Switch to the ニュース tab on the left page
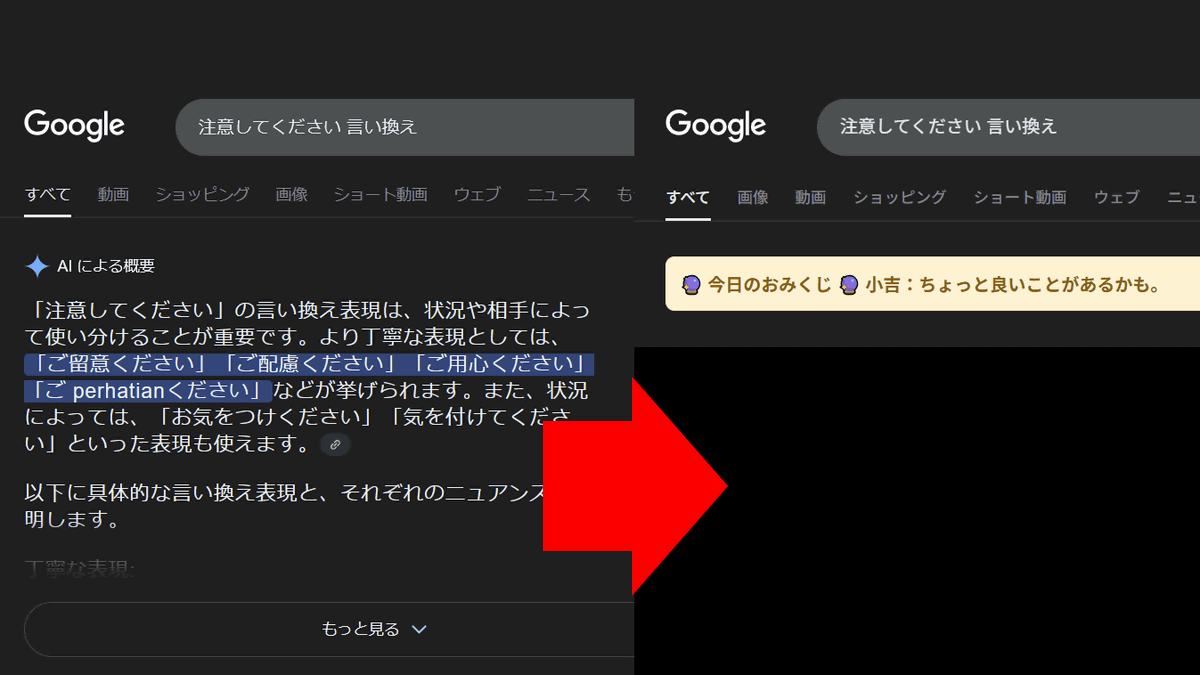This screenshot has height=675, width=1200. tap(559, 195)
